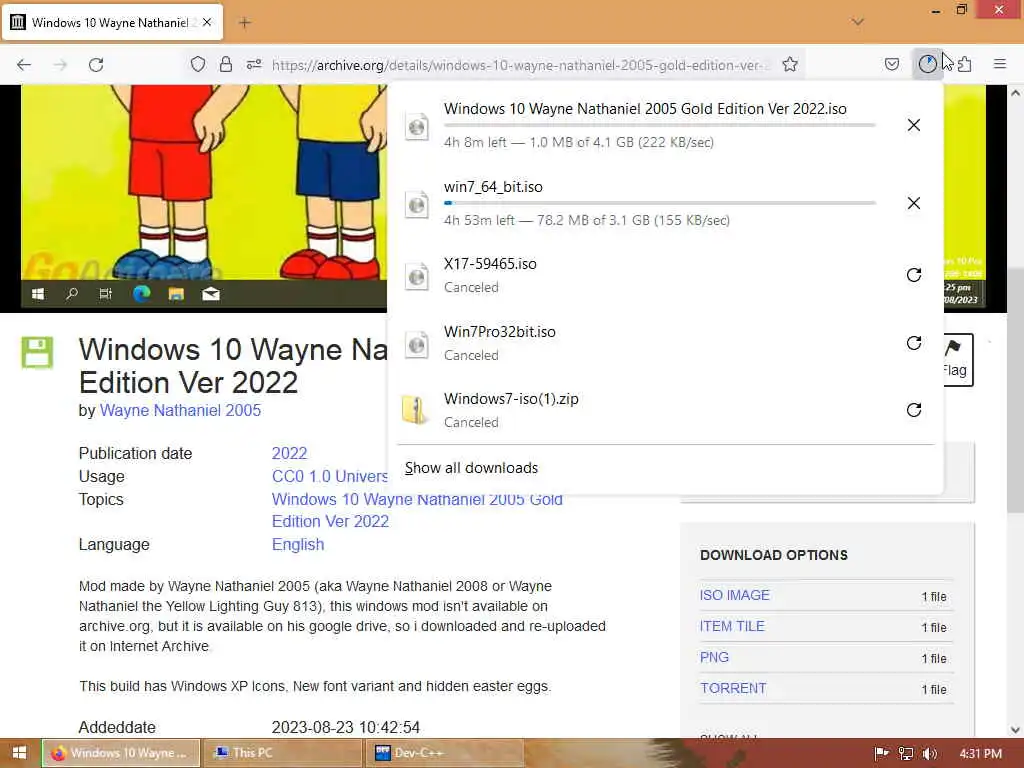Click the 4:31 PM taskbar clock
The height and width of the screenshot is (768, 1024).
(x=980, y=753)
